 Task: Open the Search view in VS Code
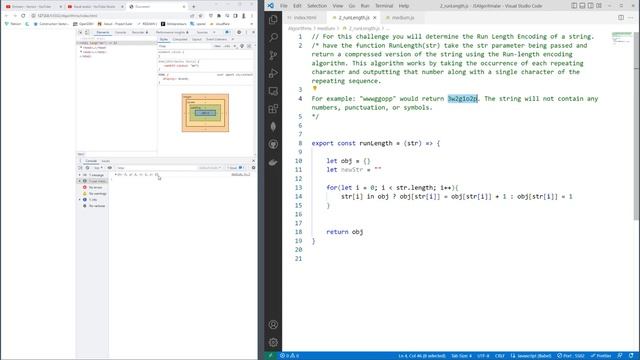point(273,38)
